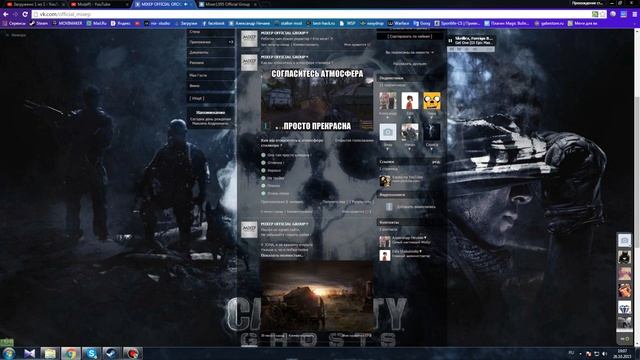Open the СОГЛАСИТЕСЬ АТМОСФЕРА meme image
The image size is (640, 360).
pyautogui.click(x=317, y=100)
